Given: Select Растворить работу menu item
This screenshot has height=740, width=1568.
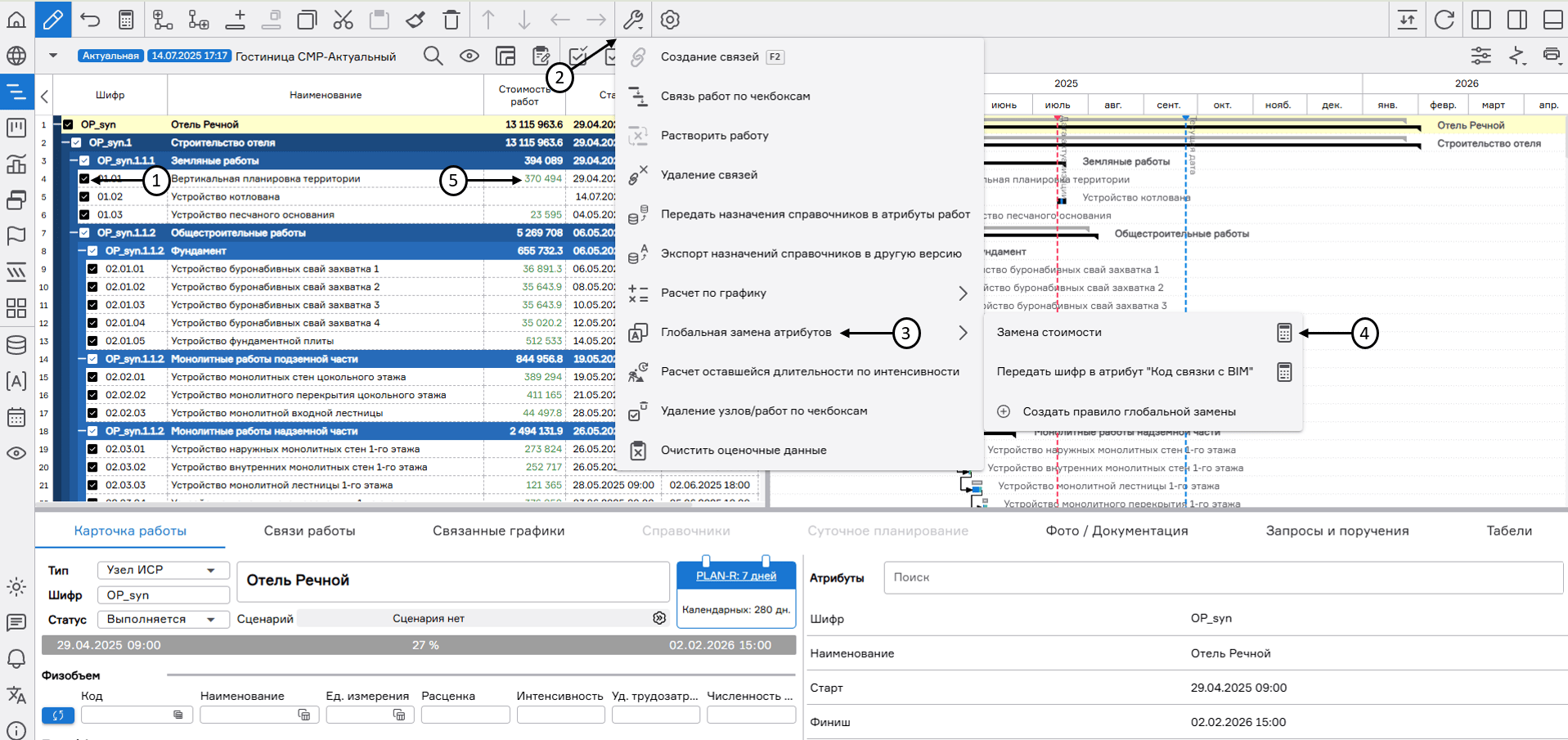Looking at the screenshot, I should 714,136.
